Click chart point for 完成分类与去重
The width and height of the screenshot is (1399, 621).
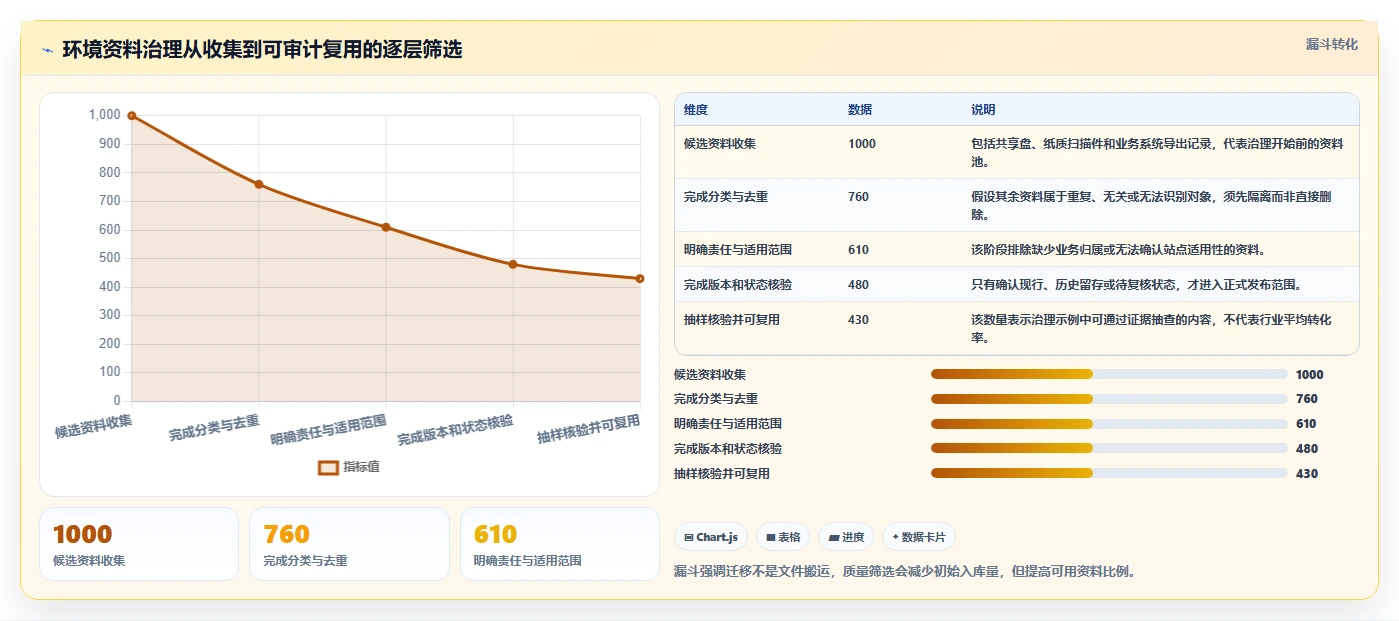click(259, 184)
